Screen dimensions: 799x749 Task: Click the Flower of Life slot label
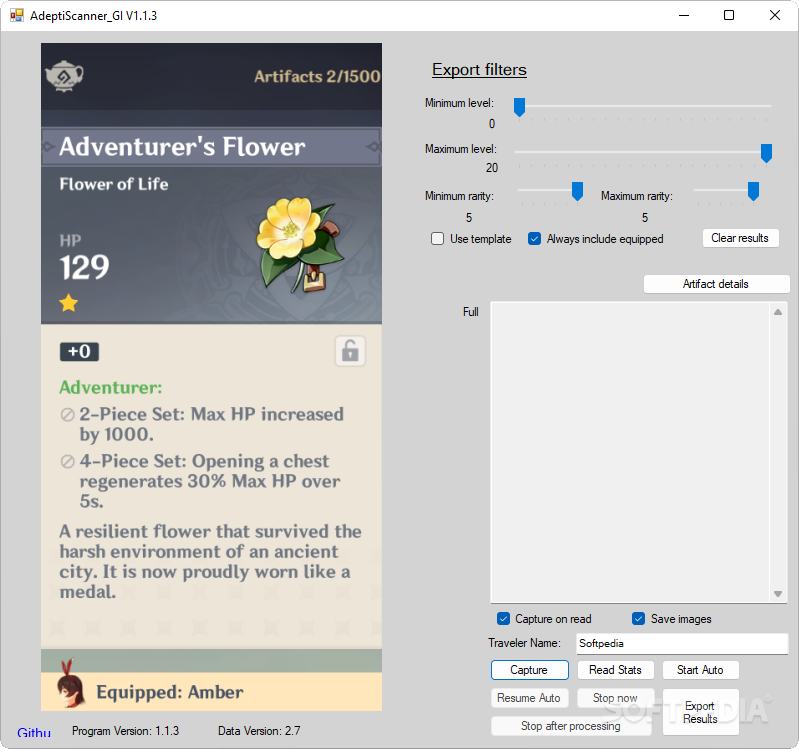coord(114,184)
